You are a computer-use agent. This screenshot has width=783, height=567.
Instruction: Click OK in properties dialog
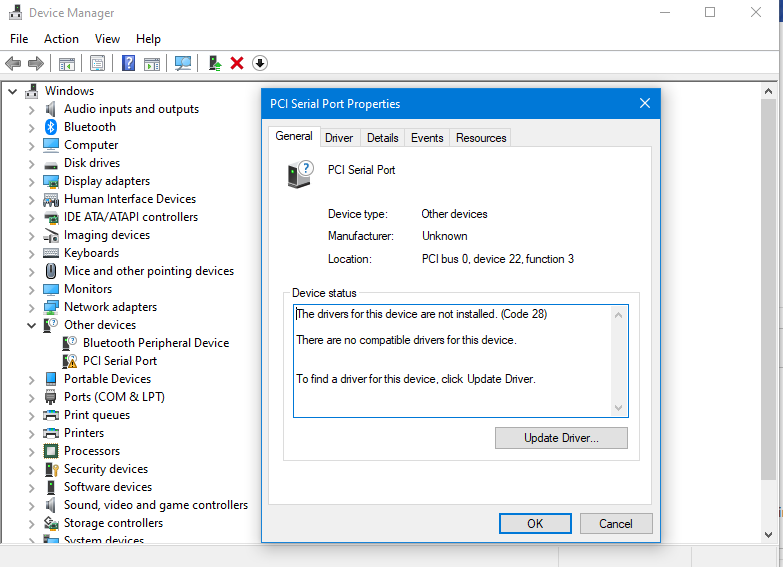click(x=535, y=524)
